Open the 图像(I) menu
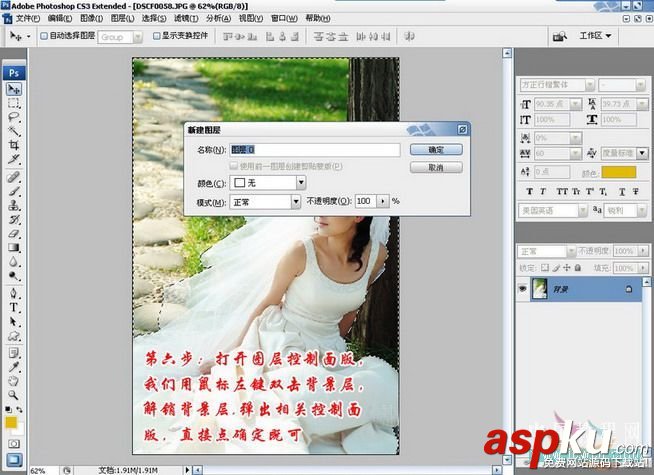654x475 pixels. 91,18
